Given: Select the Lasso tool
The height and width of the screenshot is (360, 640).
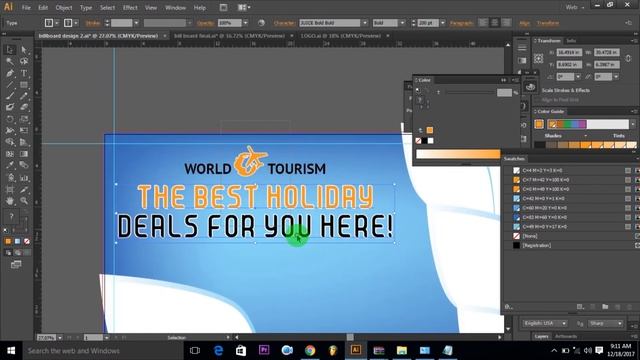Looking at the screenshot, I should tap(24, 61).
